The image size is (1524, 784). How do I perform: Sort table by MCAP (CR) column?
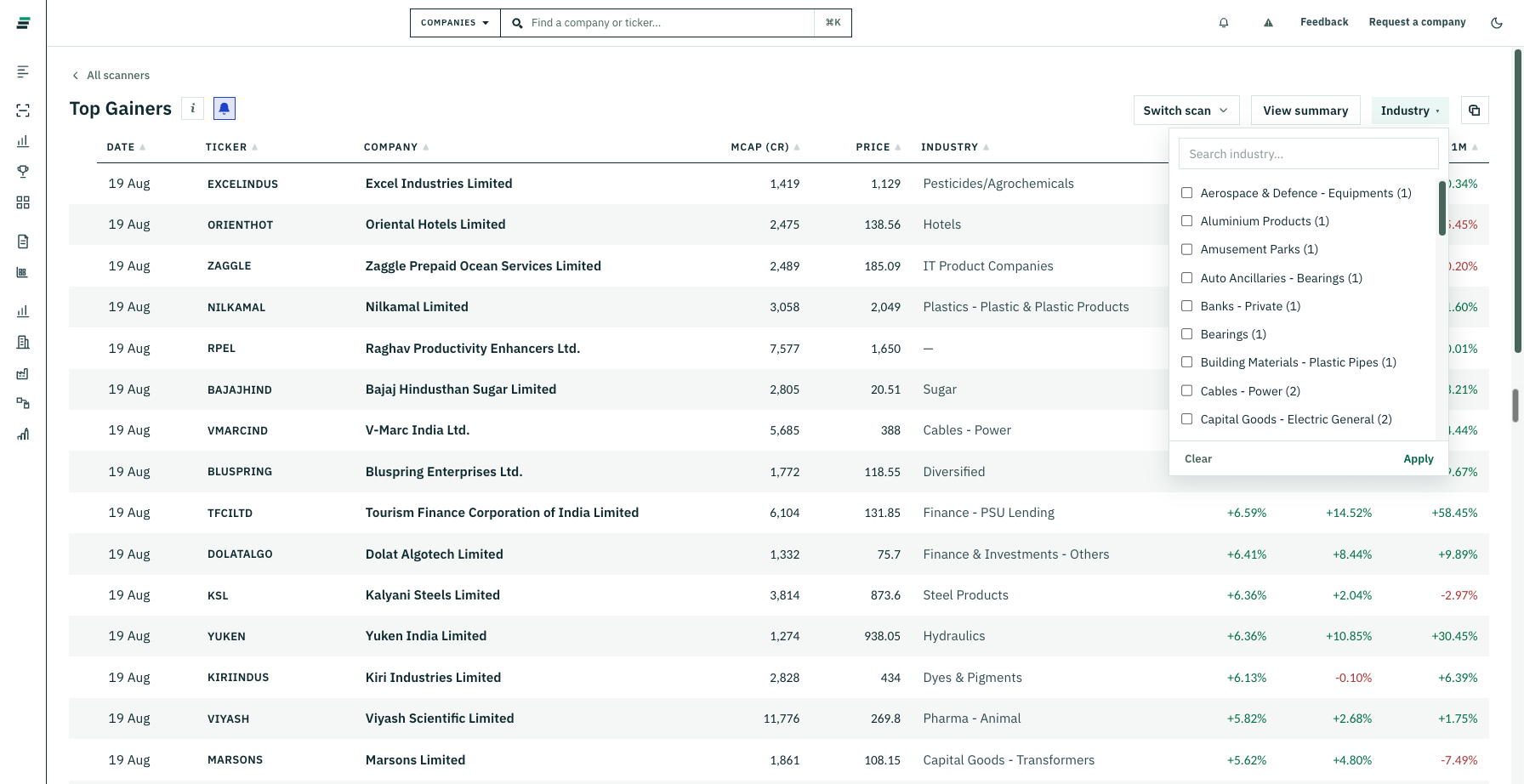[x=765, y=147]
